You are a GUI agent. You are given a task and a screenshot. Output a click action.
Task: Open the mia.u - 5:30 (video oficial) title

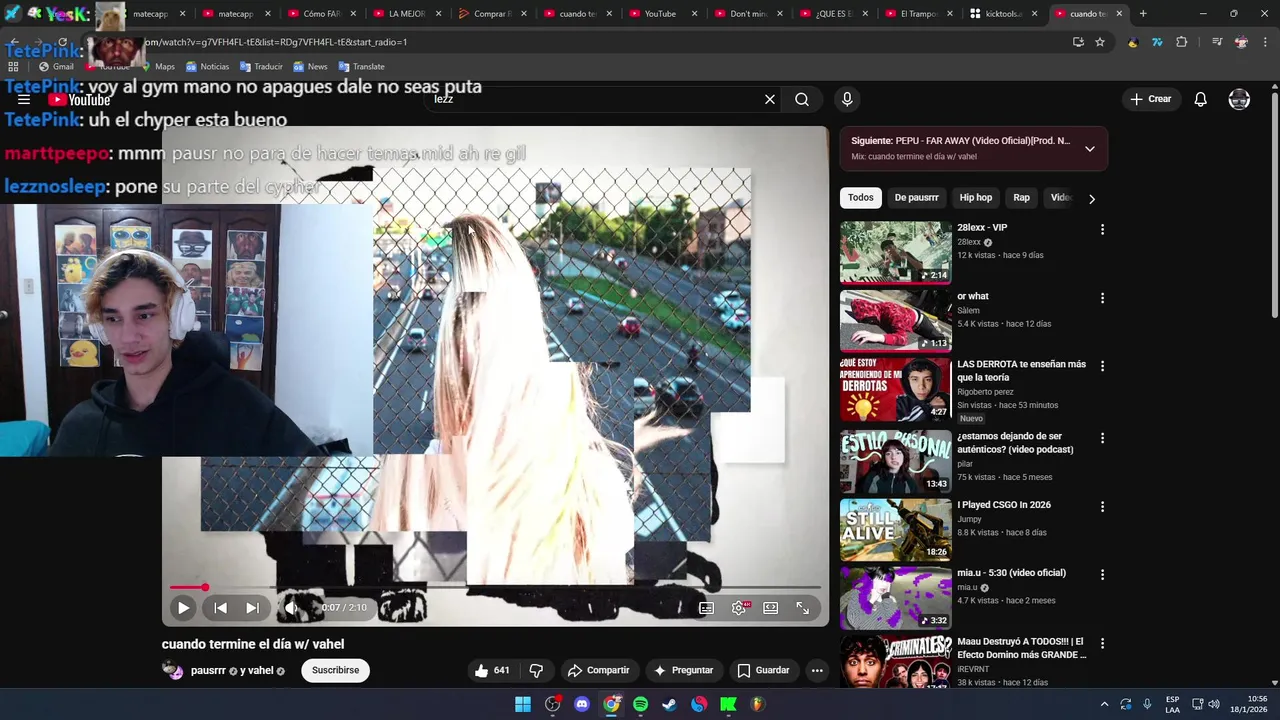(x=1011, y=573)
